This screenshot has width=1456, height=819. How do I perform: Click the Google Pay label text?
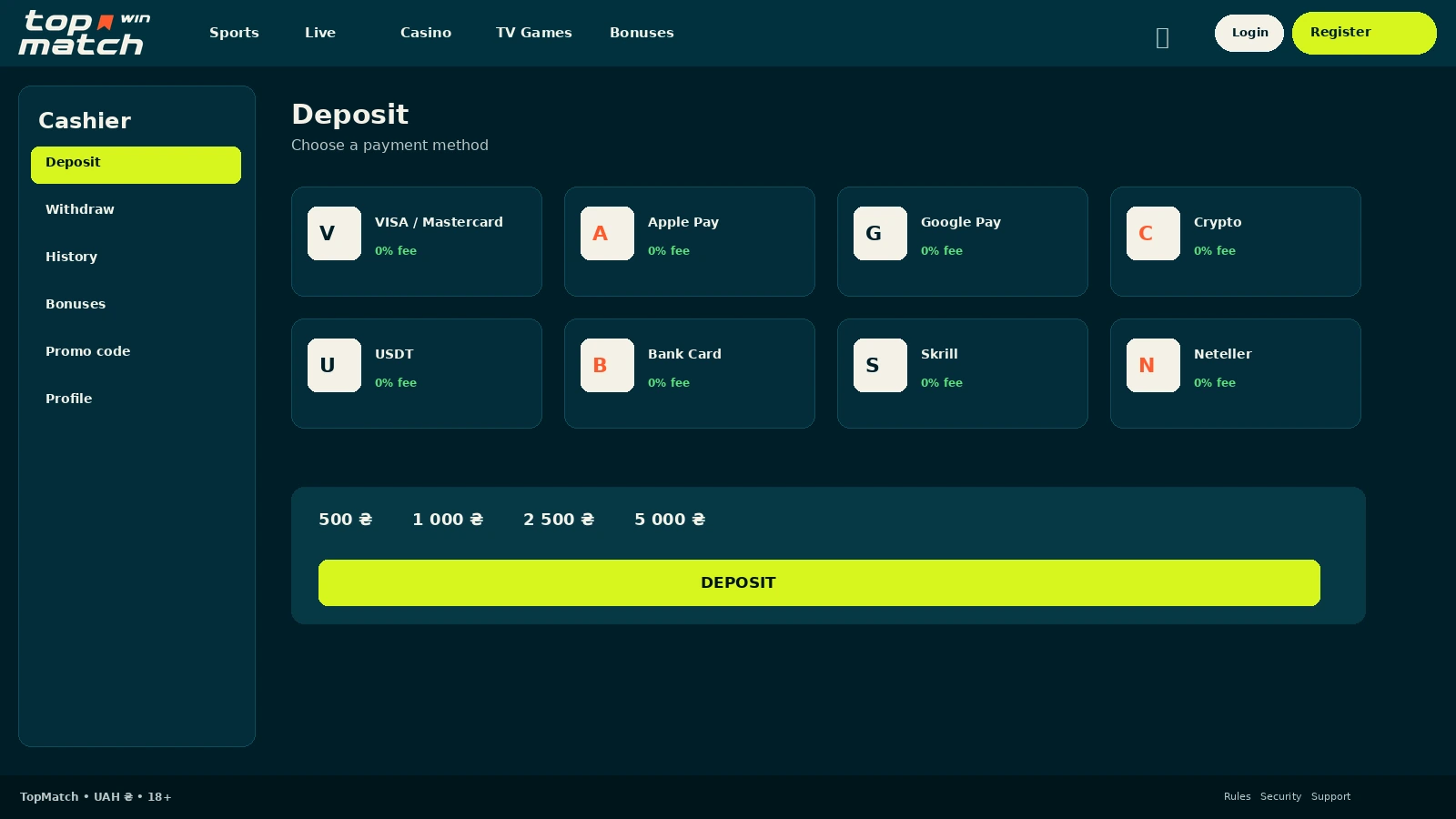[961, 222]
